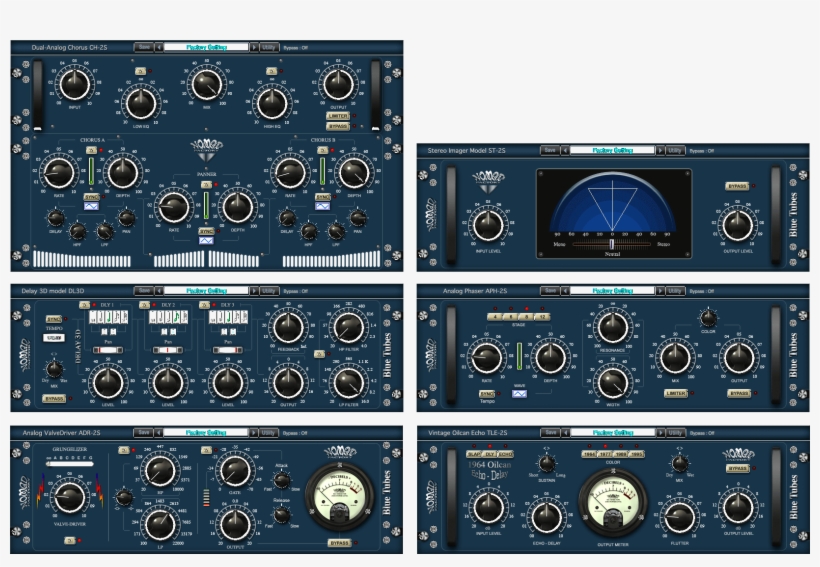The width and height of the screenshot is (820, 567).
Task: Click ValveDriver gate section in button
Action: [206, 450]
